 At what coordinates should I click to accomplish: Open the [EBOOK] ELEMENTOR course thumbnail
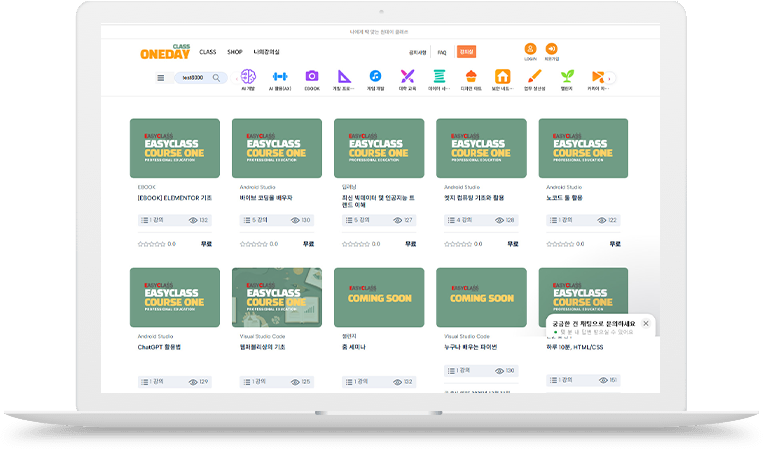[175, 148]
